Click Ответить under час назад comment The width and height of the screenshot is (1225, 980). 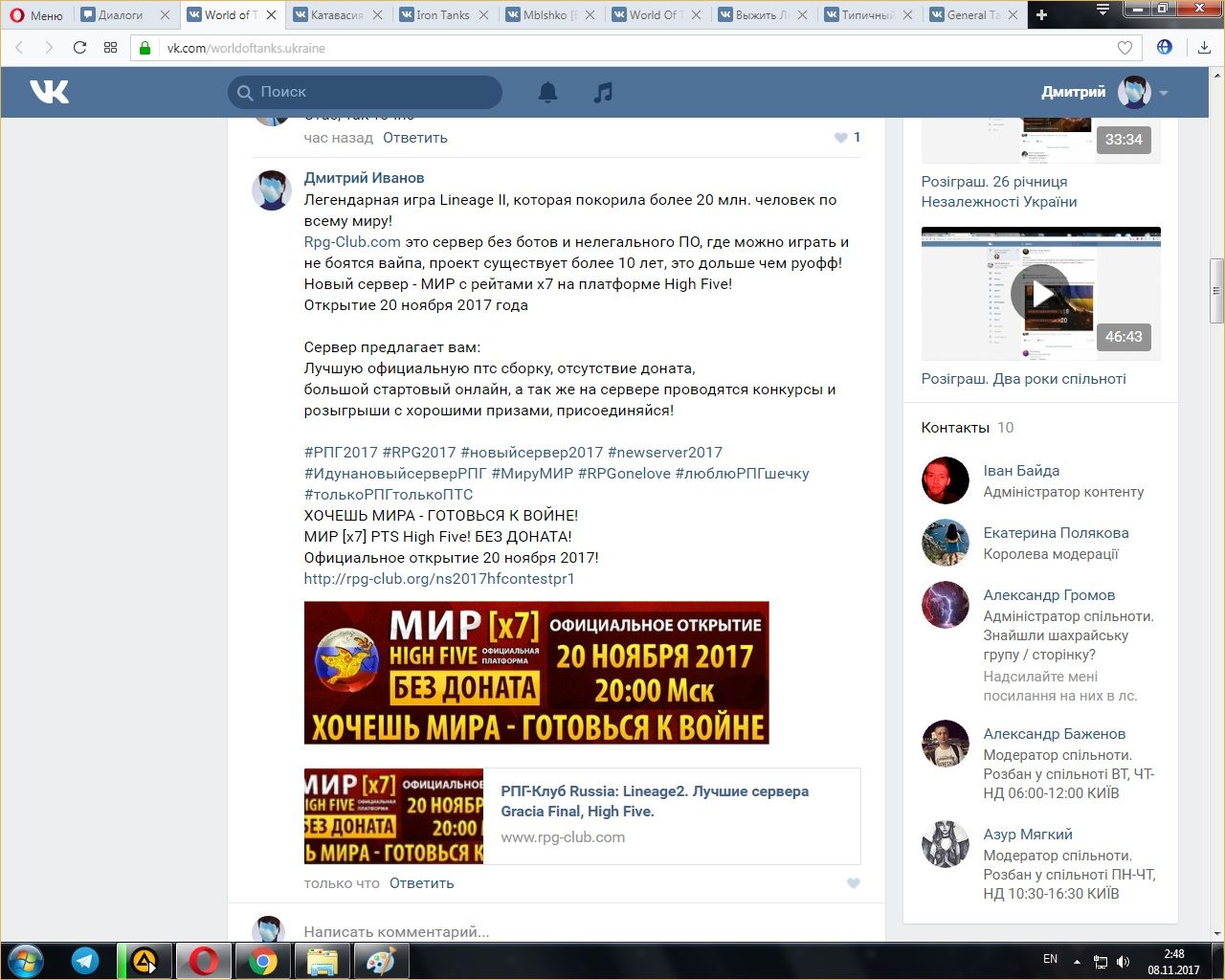pyautogui.click(x=415, y=138)
